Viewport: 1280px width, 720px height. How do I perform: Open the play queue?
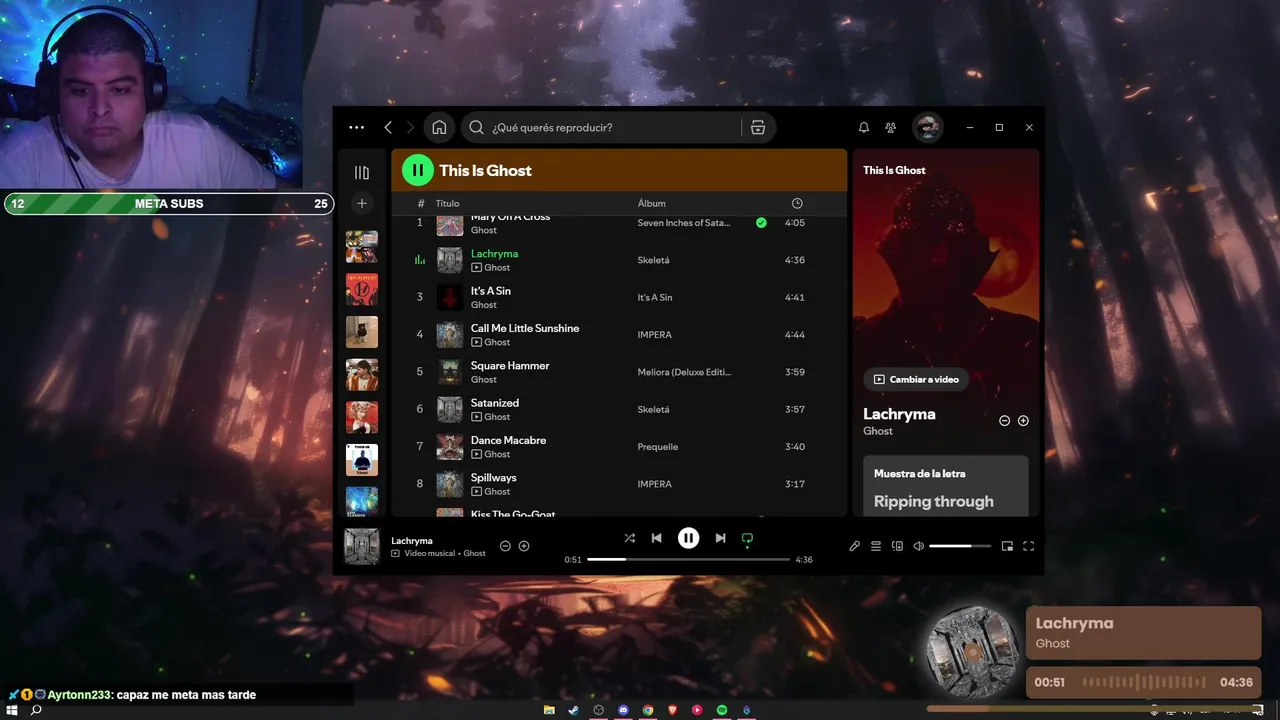point(876,546)
